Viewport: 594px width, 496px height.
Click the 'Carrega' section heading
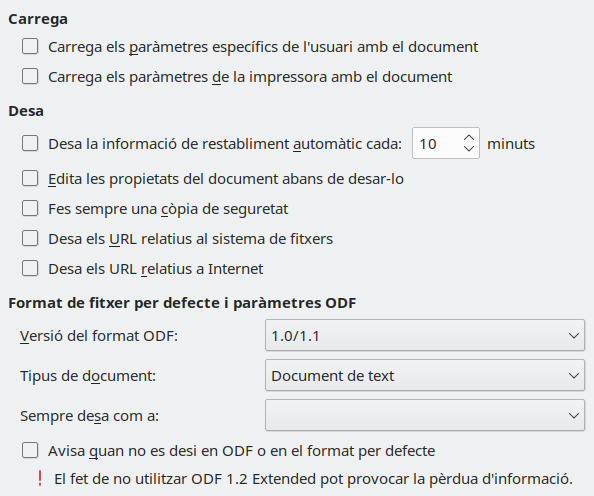pos(38,19)
